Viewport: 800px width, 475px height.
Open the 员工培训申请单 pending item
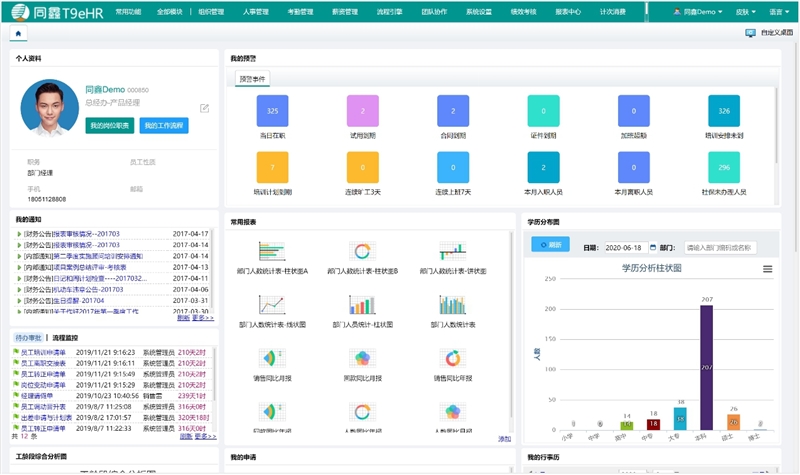point(43,352)
